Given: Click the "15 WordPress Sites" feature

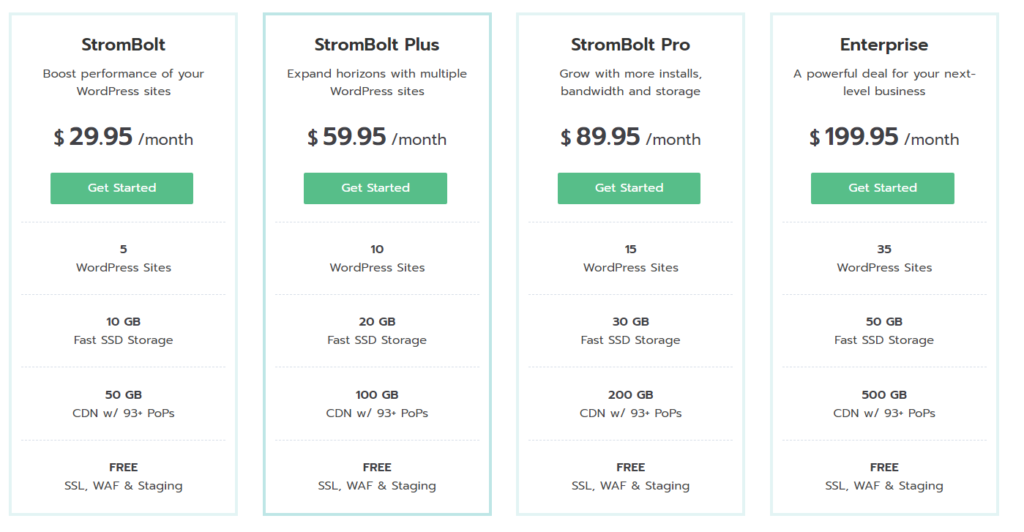Looking at the screenshot, I should click(630, 259).
